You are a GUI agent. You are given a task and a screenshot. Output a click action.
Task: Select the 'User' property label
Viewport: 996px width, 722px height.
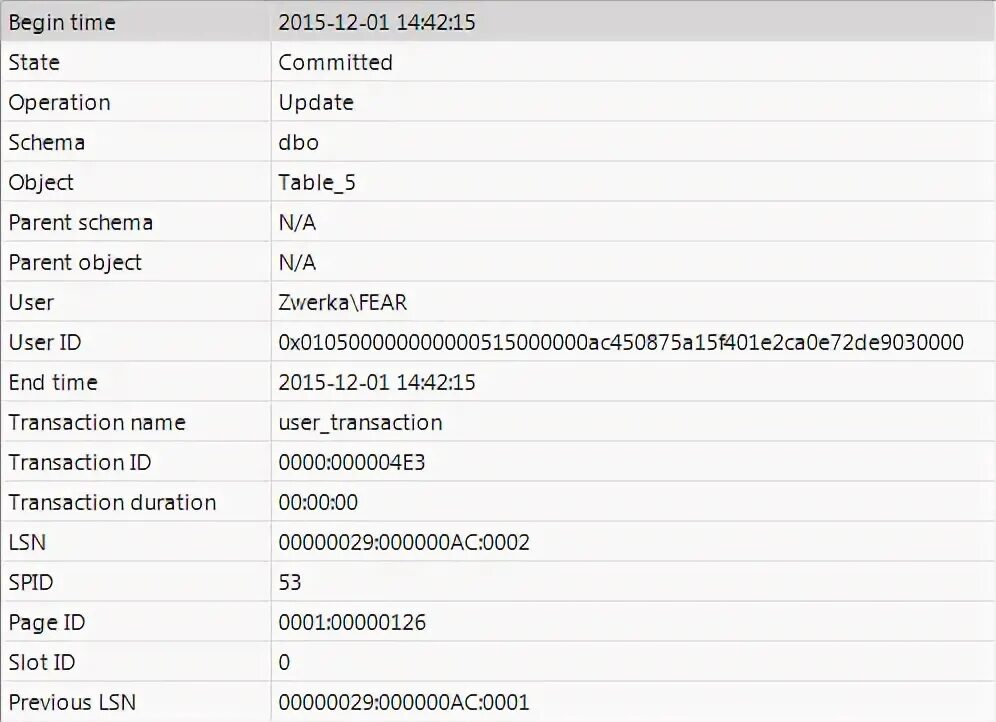click(31, 302)
